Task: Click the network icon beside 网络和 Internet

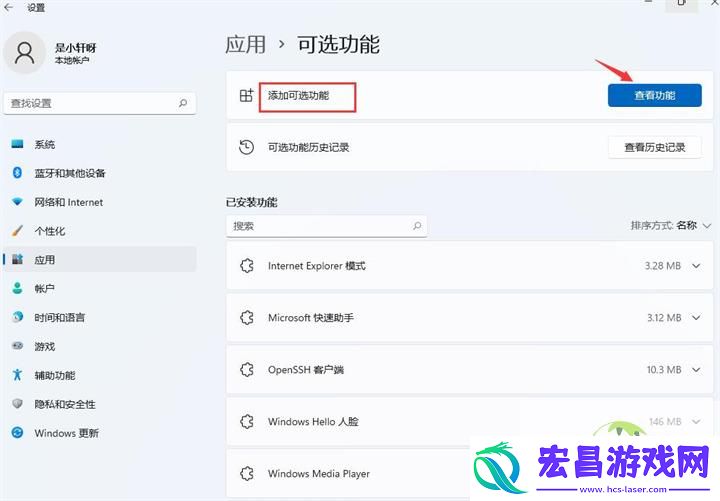Action: point(17,202)
